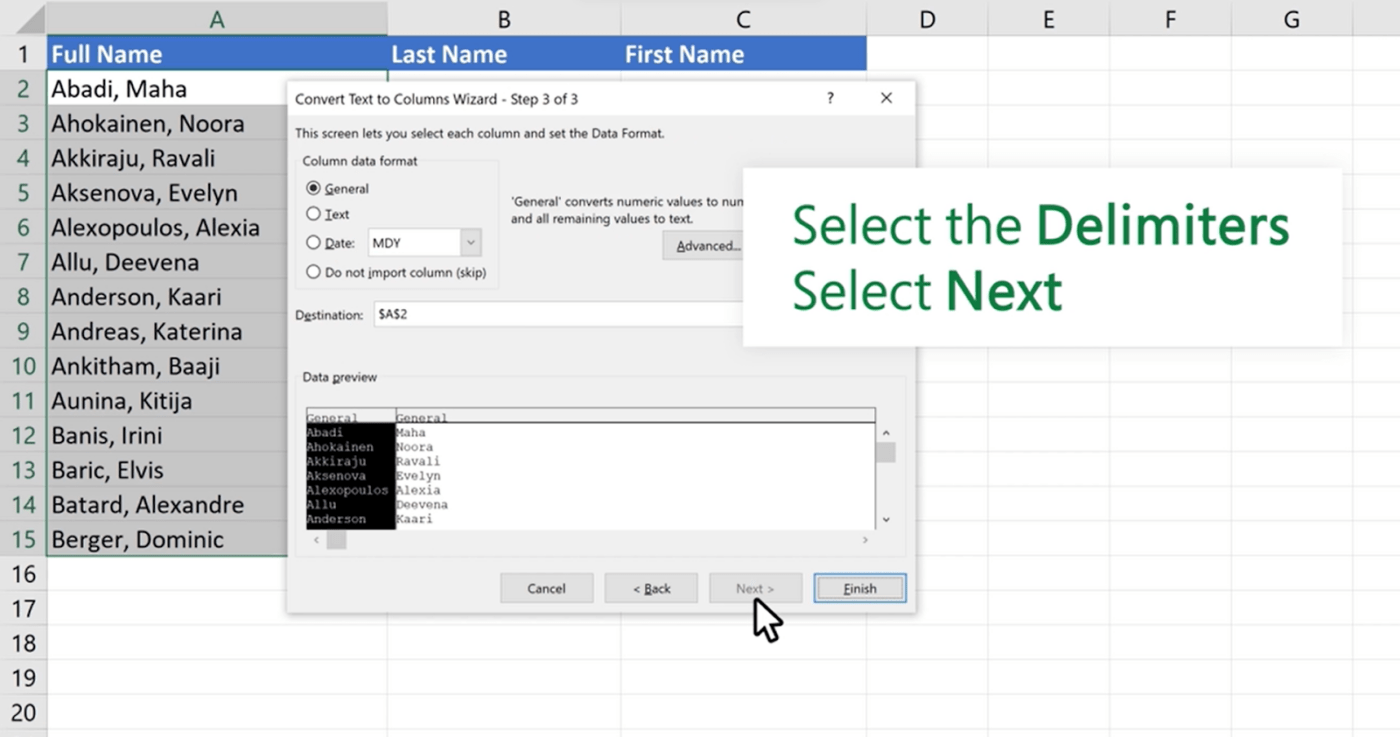Image resolution: width=1400 pixels, height=737 pixels.
Task: Click cell containing Ankitham, Baaji
Action: point(166,366)
